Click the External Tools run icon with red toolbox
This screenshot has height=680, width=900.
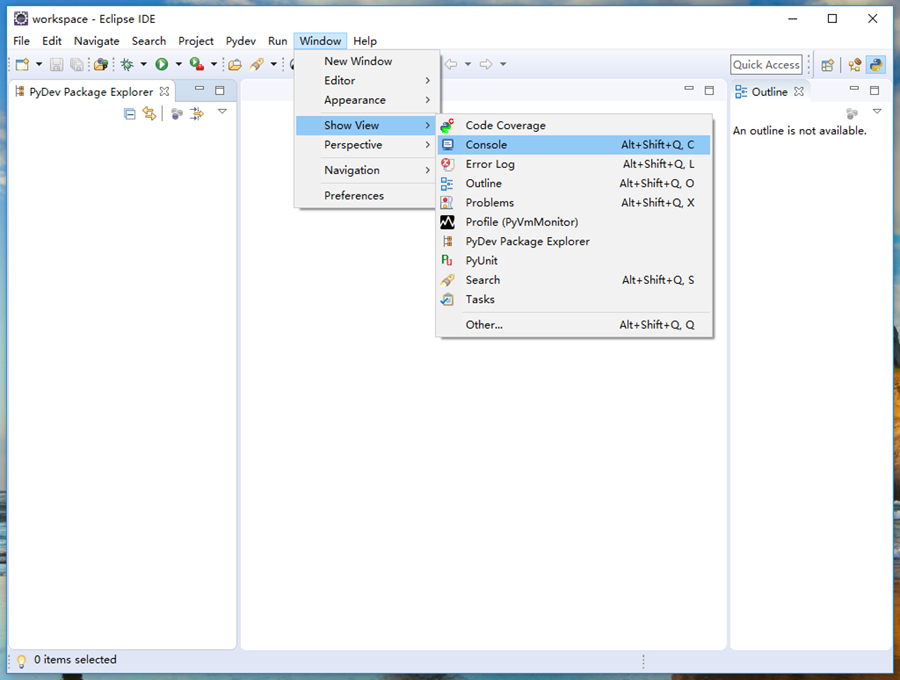197,64
